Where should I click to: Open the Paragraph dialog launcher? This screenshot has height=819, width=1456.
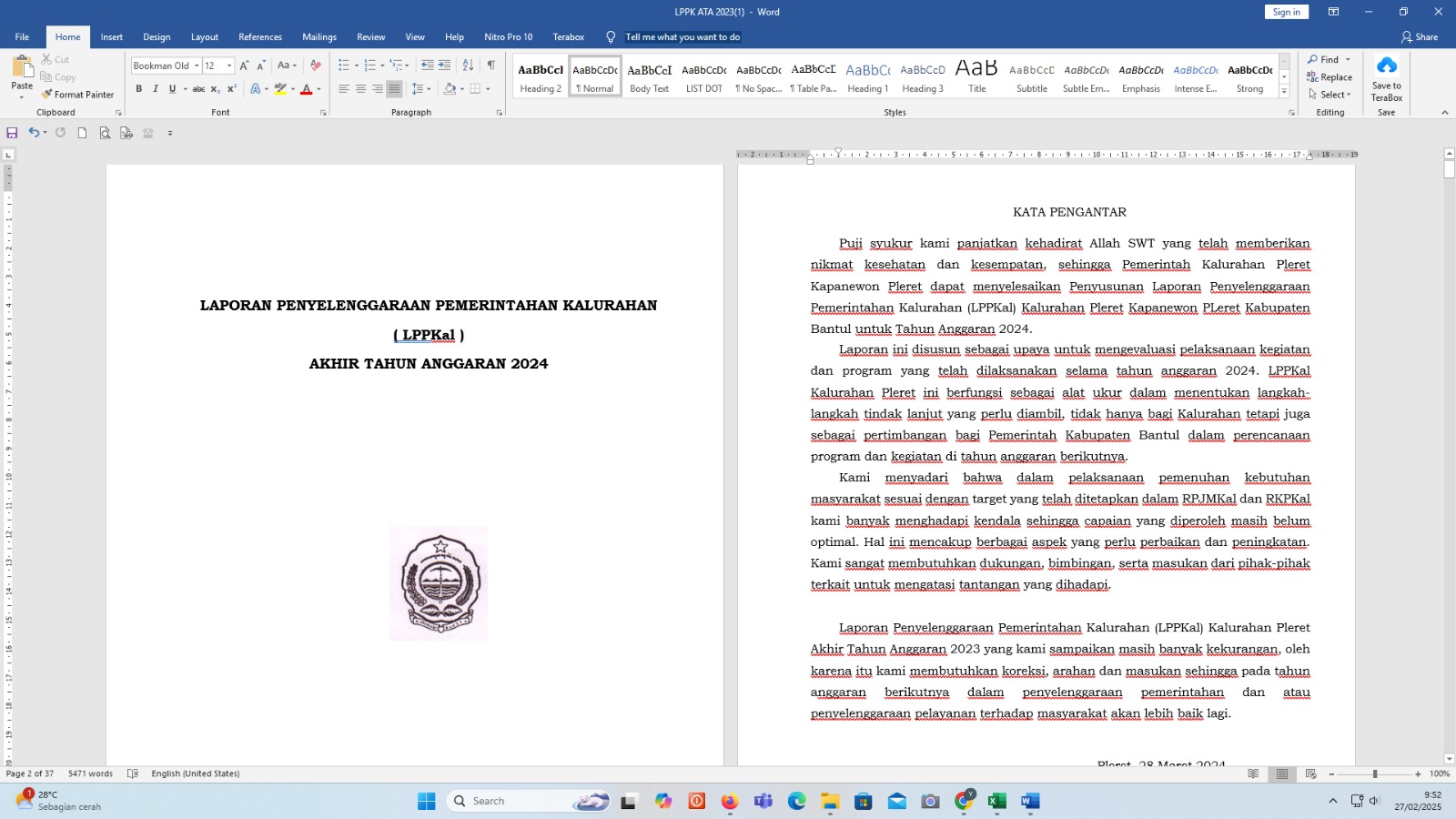click(499, 113)
